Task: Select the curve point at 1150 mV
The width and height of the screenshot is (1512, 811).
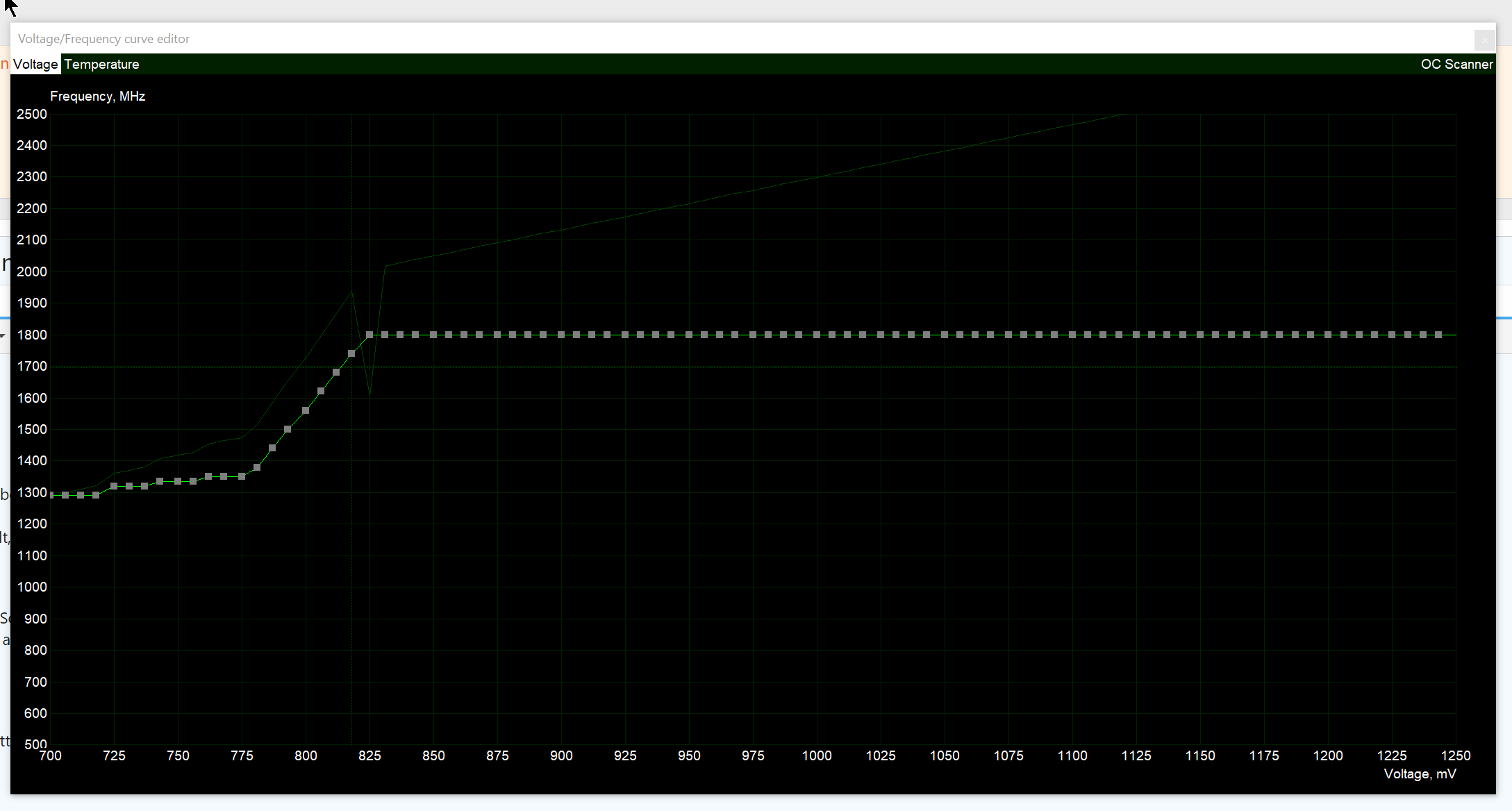Action: click(1200, 335)
